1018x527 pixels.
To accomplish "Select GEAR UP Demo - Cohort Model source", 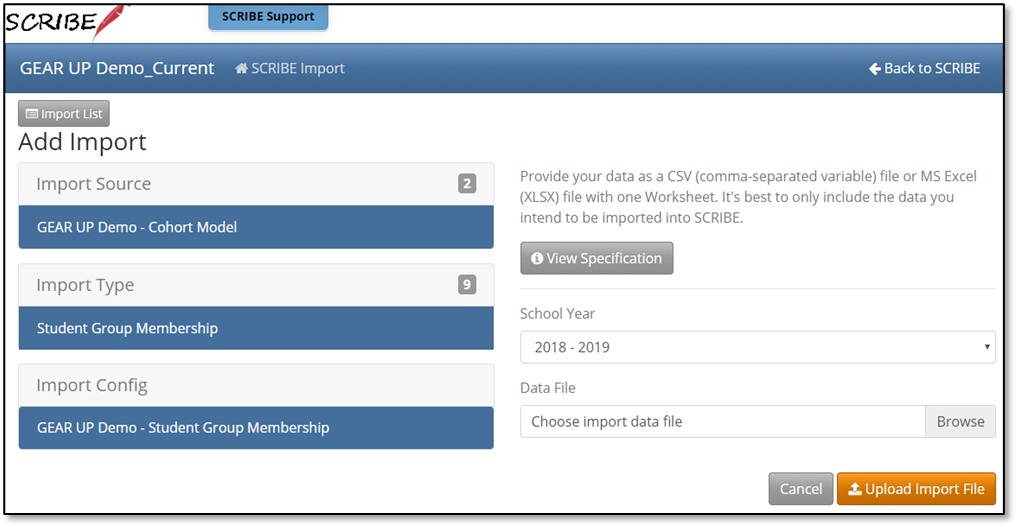I will (256, 227).
